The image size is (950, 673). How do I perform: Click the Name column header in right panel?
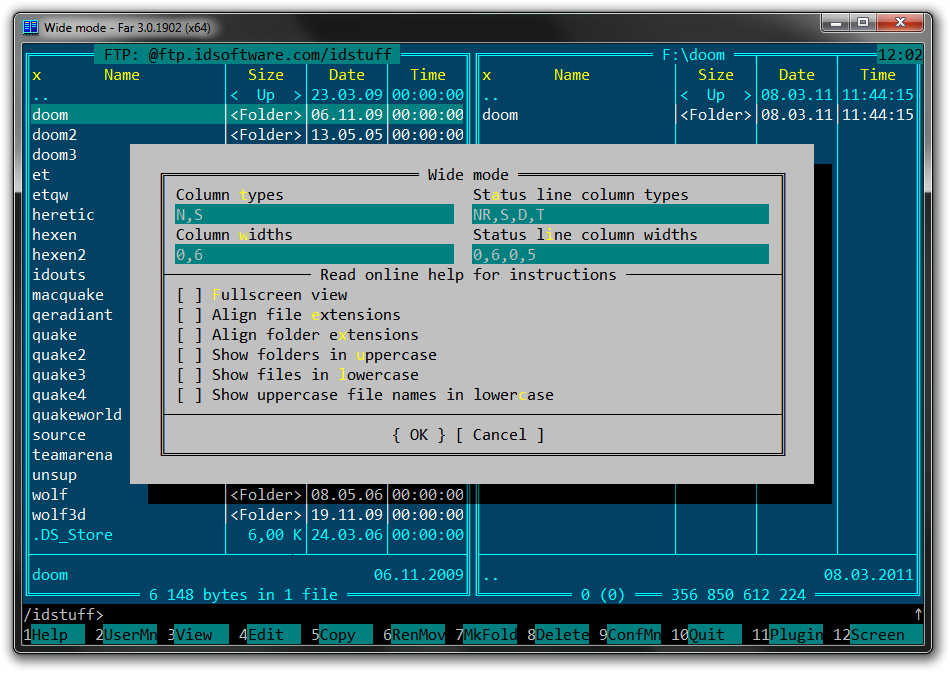click(572, 75)
